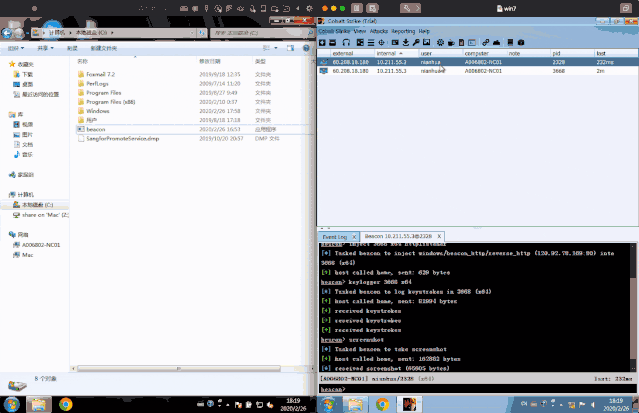
Task: Select AD06802-NC01 under network in sidebar
Action: 41,244
